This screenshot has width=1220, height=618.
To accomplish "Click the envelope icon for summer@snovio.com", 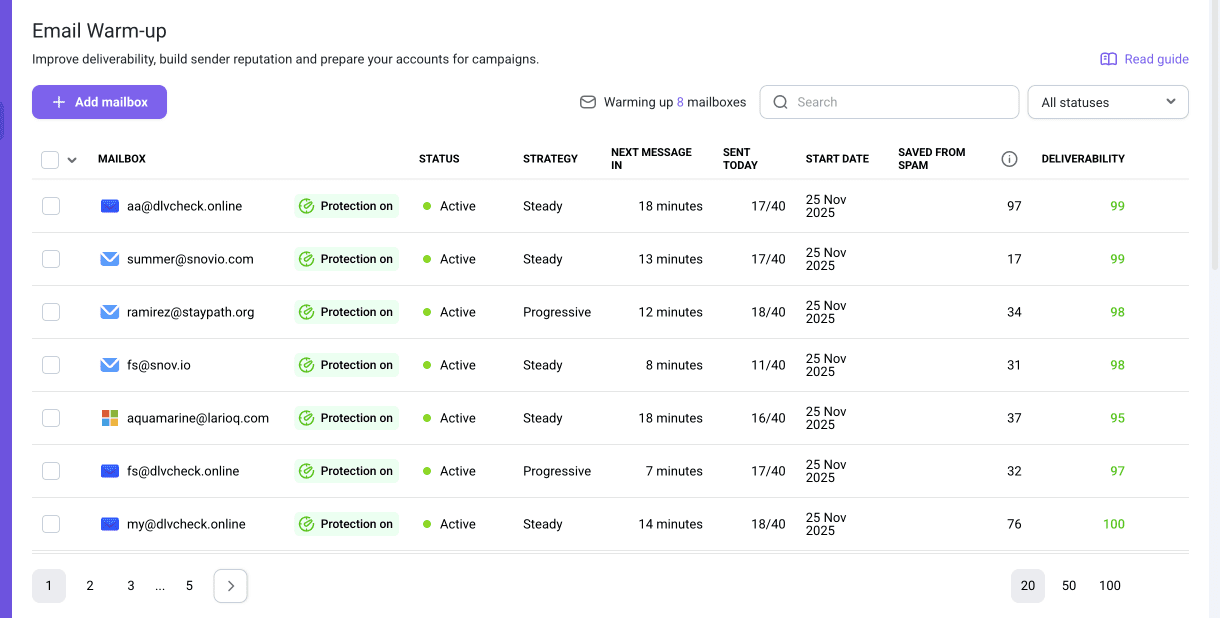I will [110, 259].
